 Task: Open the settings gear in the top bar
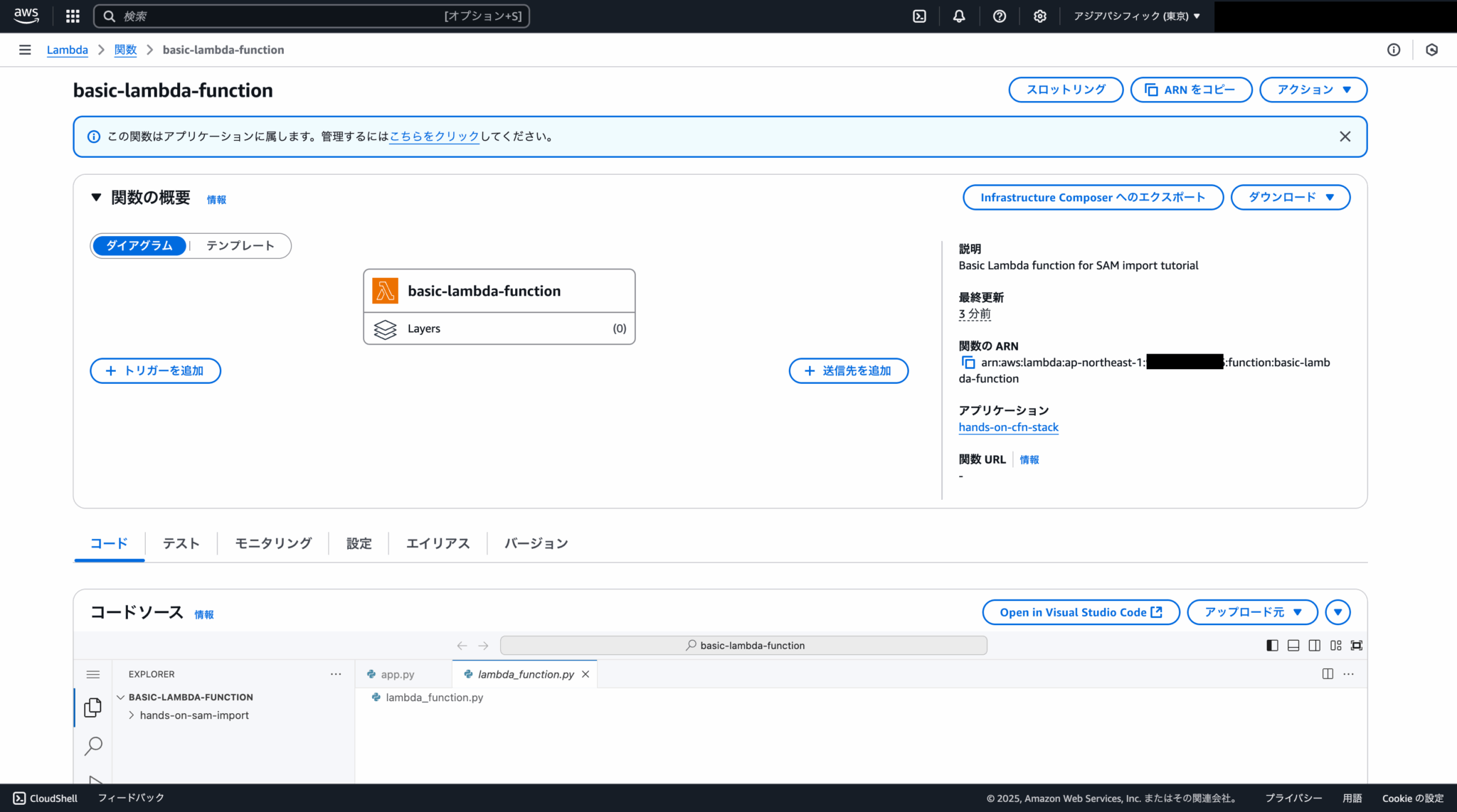[x=1040, y=16]
